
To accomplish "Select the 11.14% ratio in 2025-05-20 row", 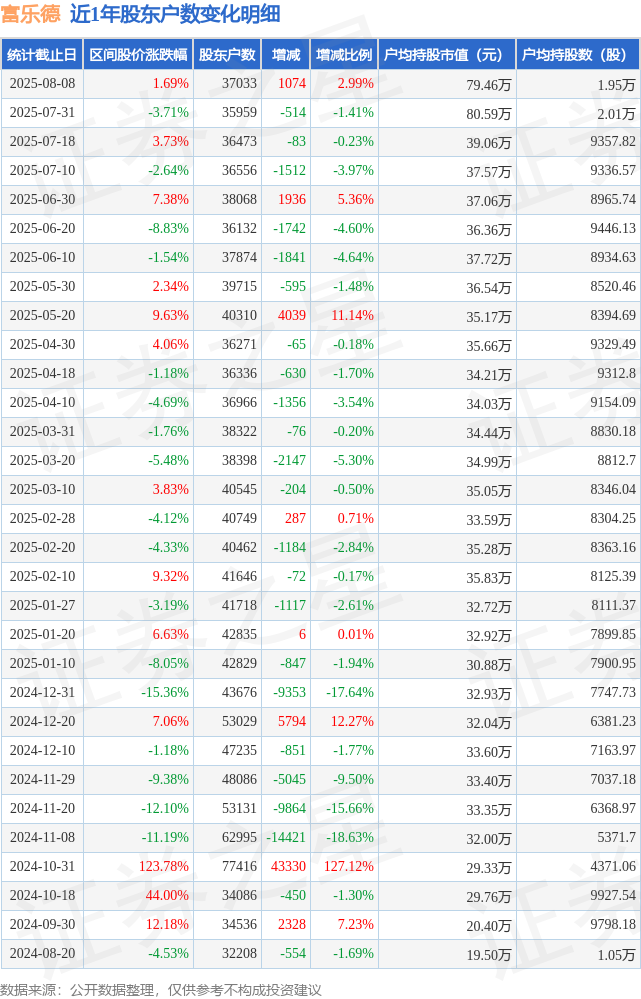I will [x=352, y=315].
